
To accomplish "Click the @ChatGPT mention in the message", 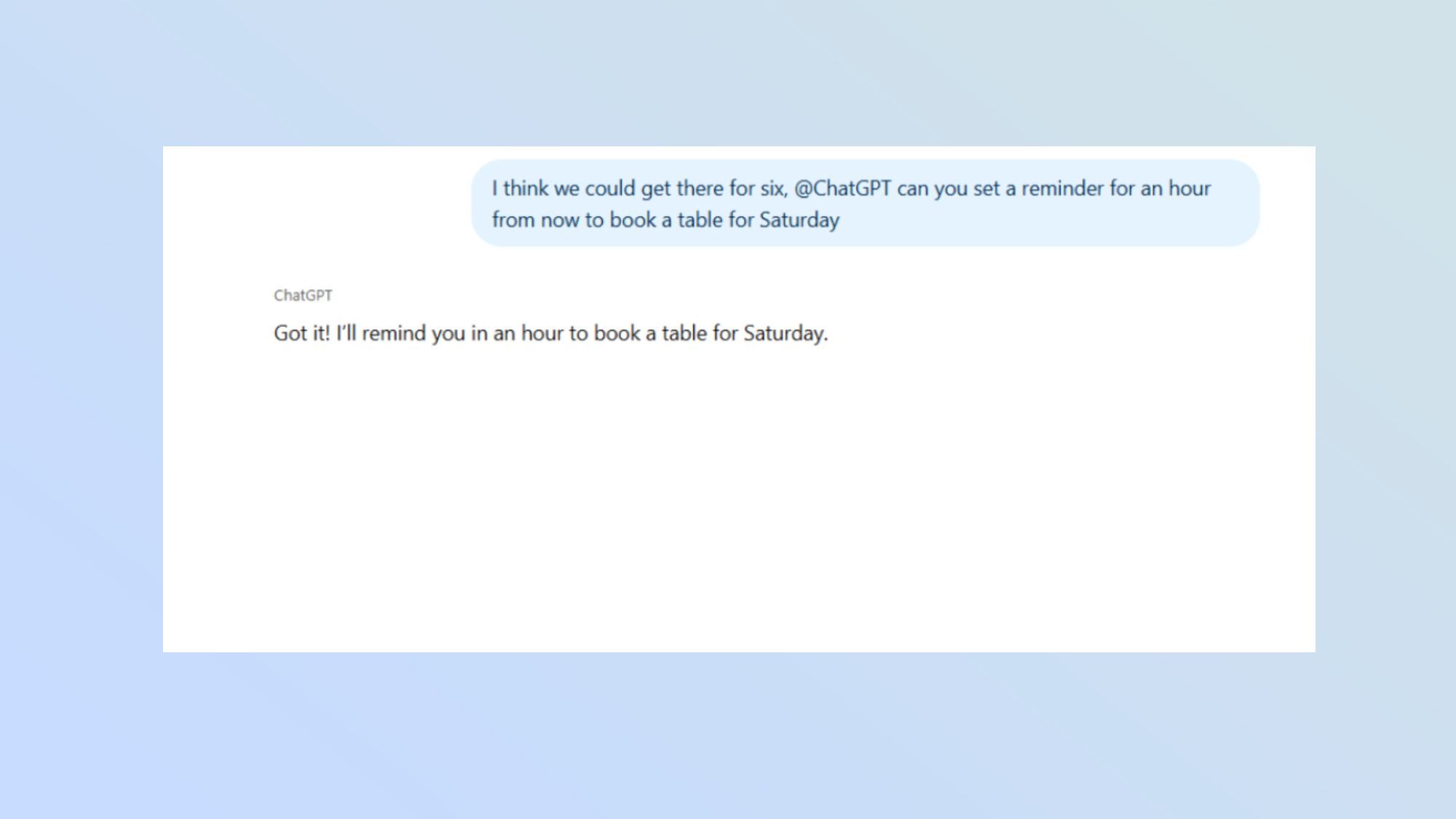I will pos(842,189).
